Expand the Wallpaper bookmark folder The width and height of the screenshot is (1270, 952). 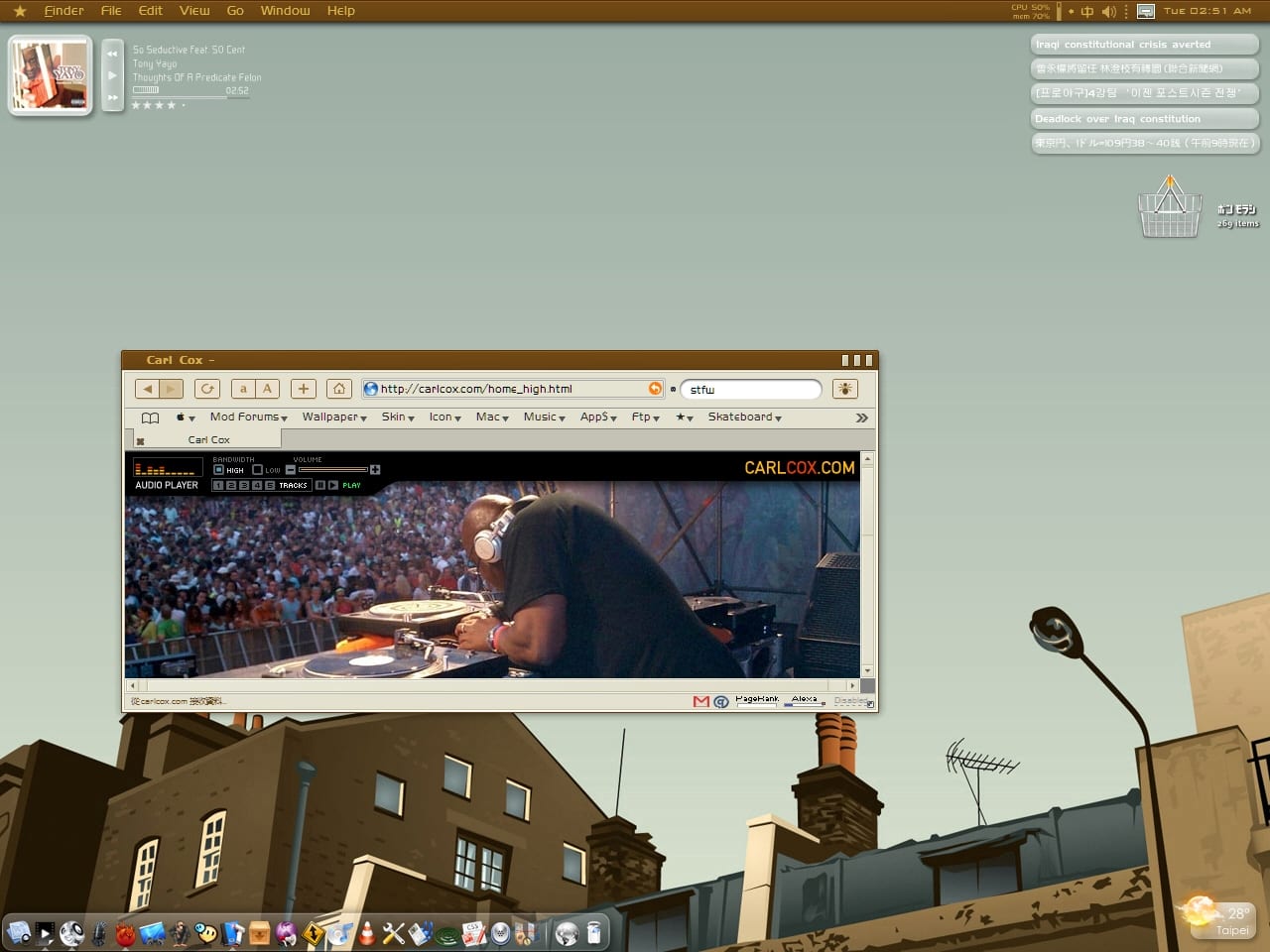[x=334, y=417]
